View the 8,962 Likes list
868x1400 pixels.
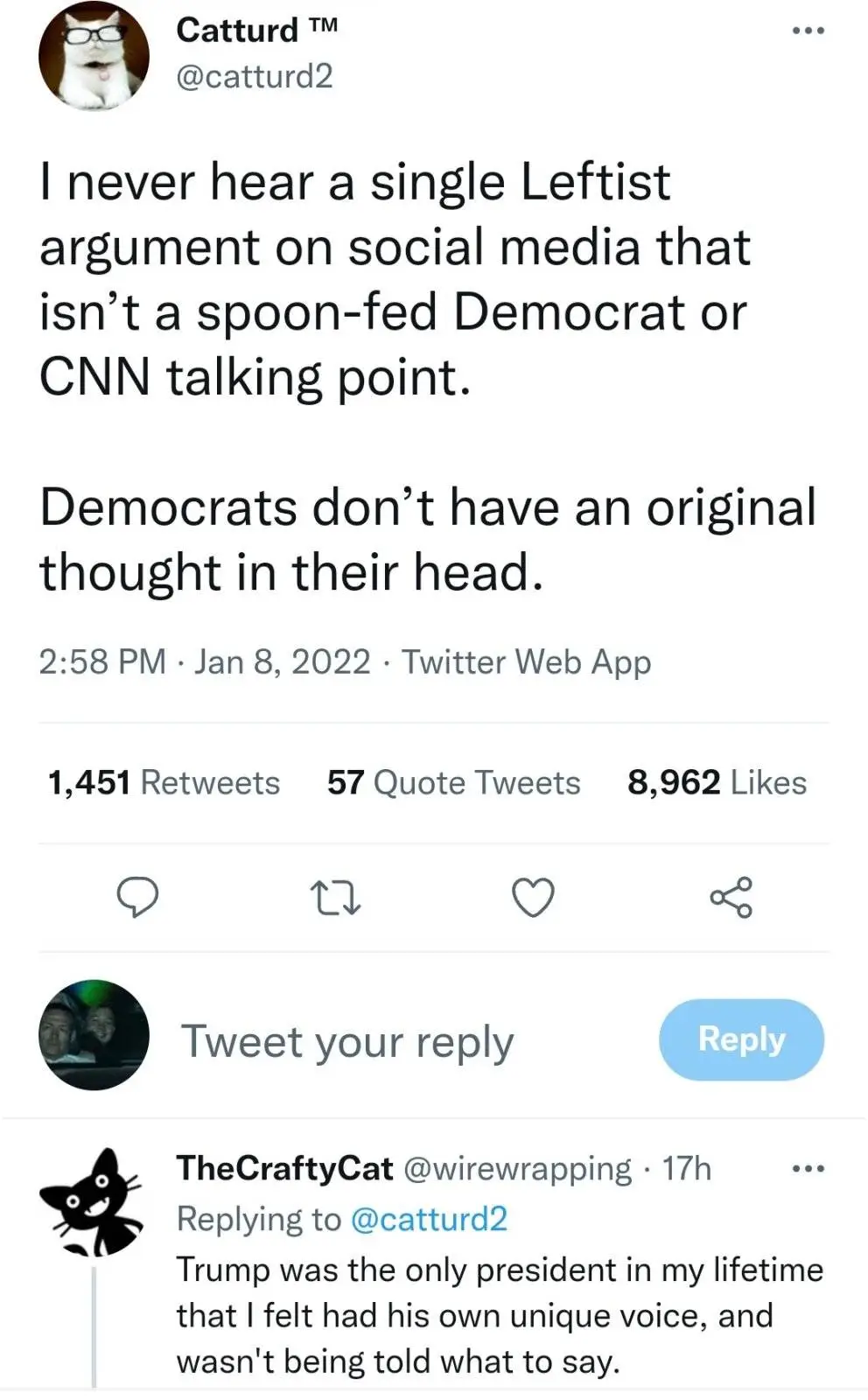(717, 782)
